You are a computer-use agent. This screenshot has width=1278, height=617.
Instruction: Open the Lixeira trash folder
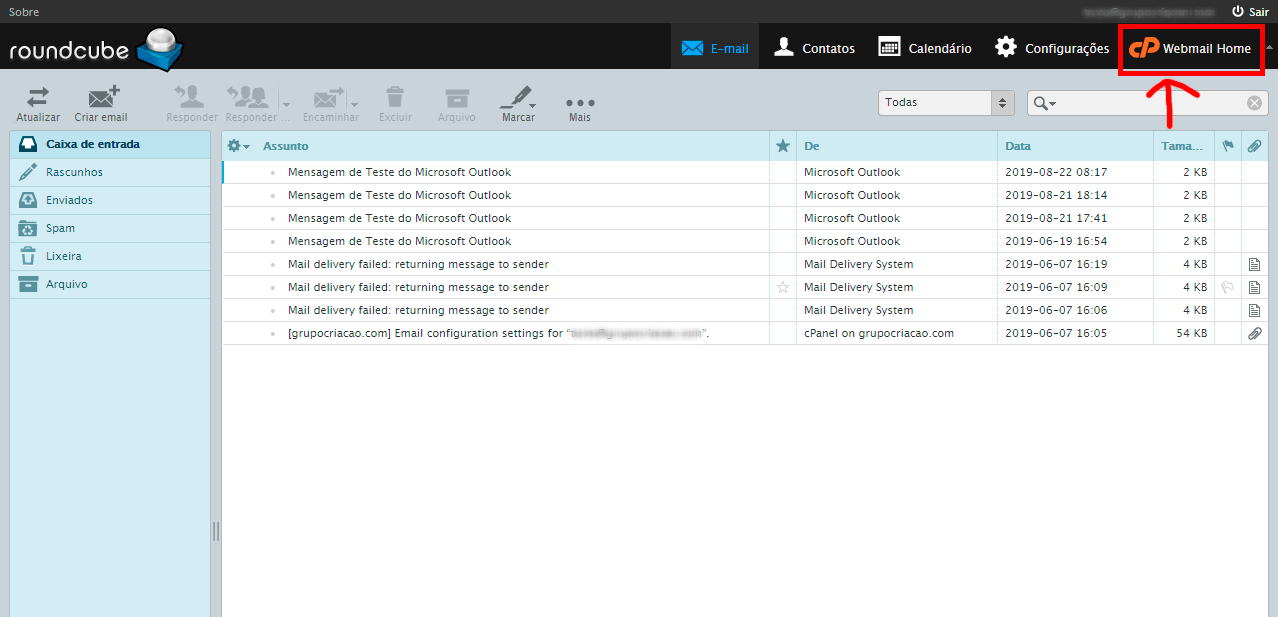(x=66, y=256)
